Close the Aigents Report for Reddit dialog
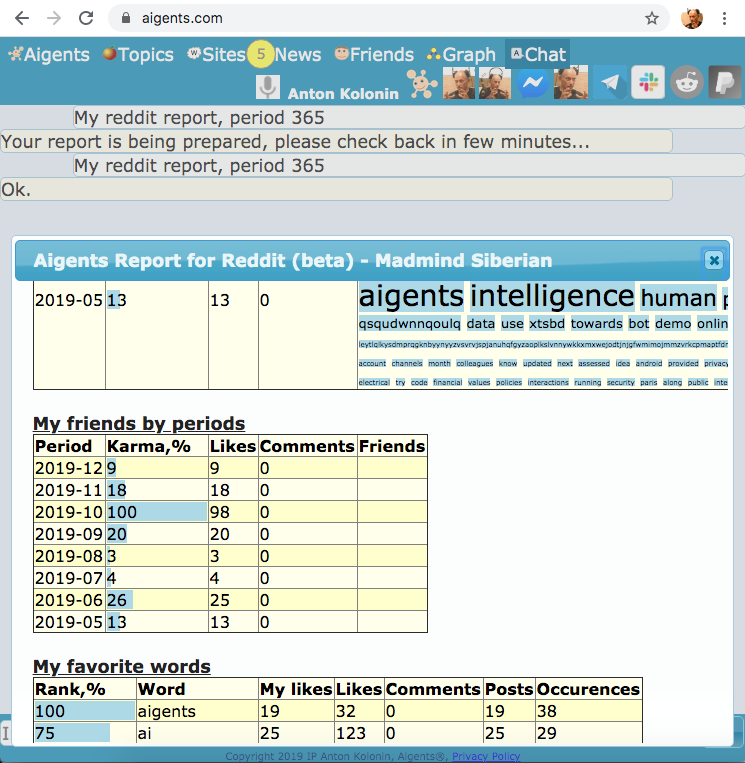Viewport: 745px width, 763px height. [x=714, y=260]
